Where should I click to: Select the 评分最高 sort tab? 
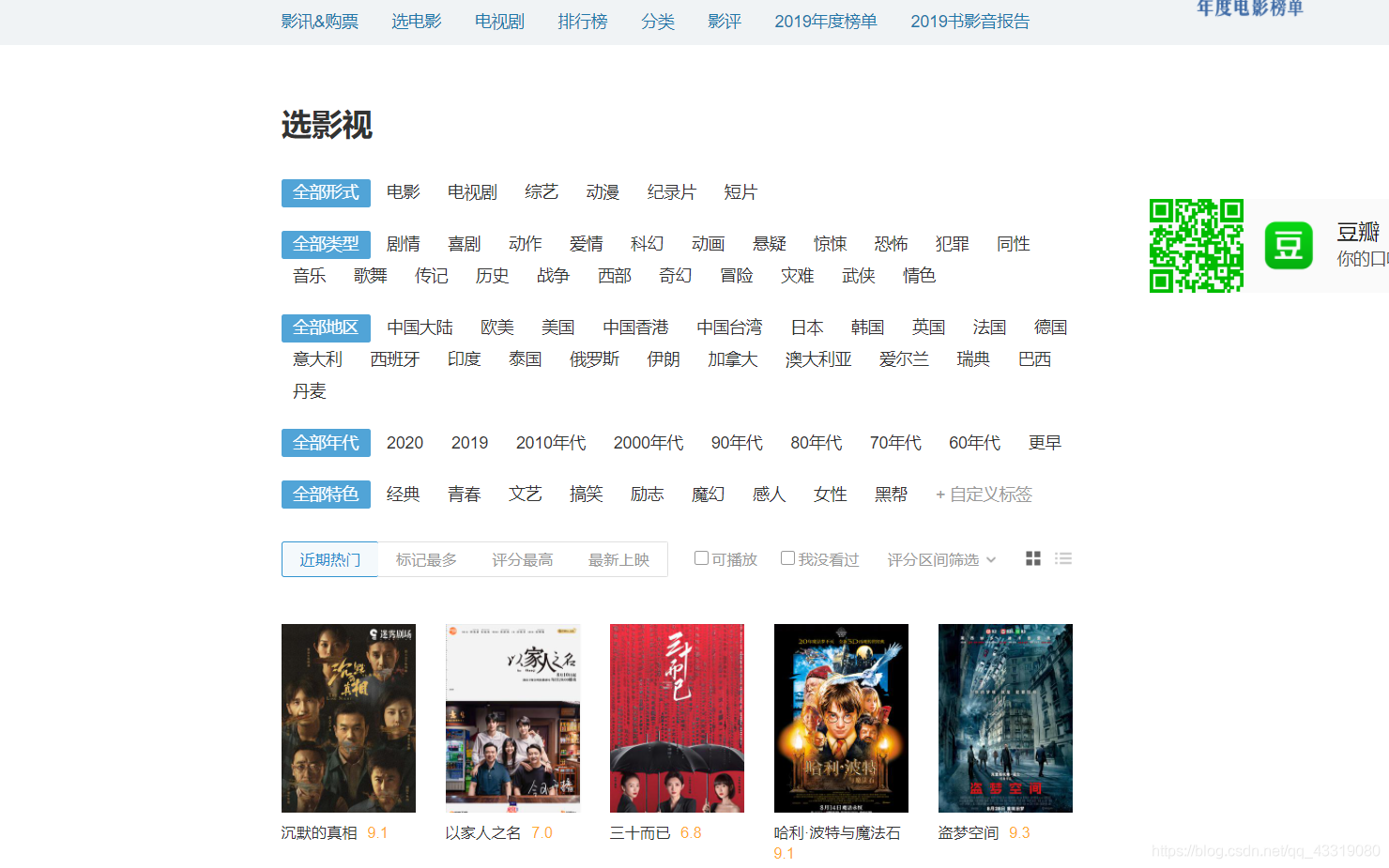(523, 560)
